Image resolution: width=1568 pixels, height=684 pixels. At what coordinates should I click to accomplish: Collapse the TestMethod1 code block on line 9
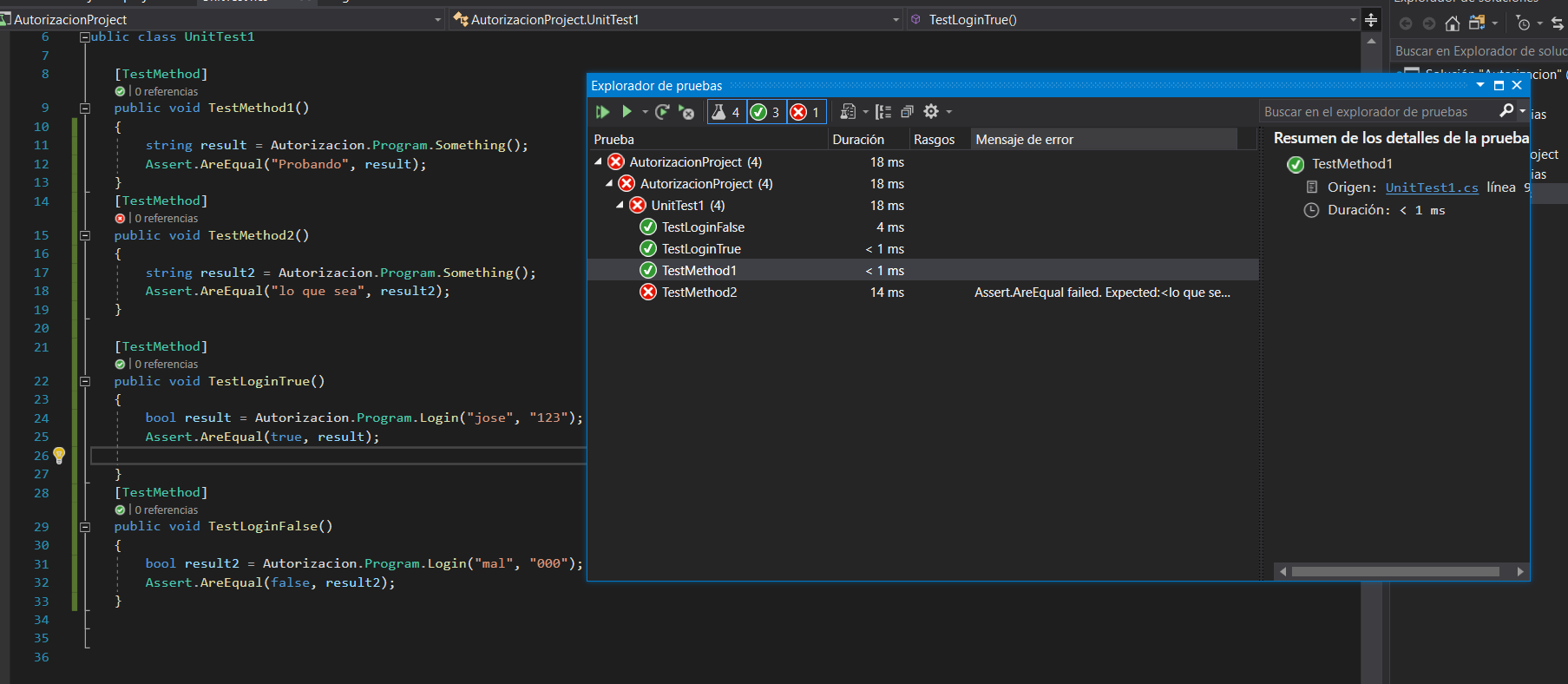85,109
